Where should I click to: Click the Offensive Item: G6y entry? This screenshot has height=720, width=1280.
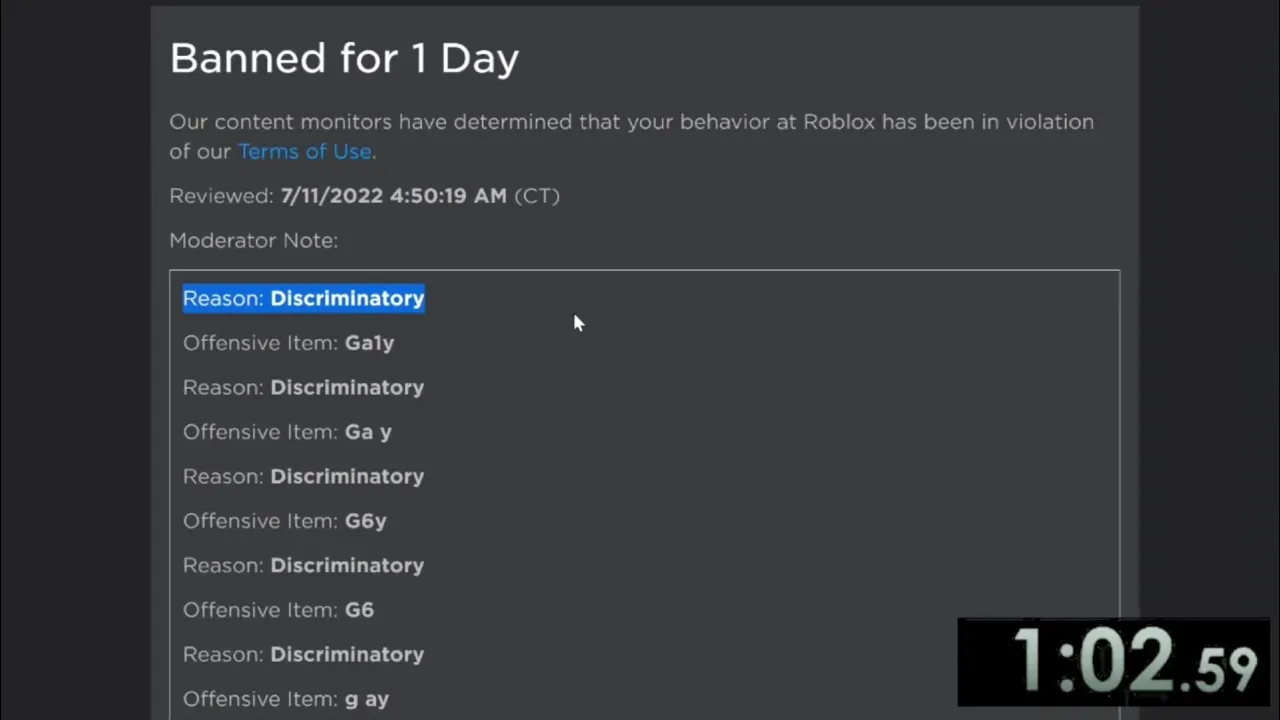pyautogui.click(x=285, y=521)
